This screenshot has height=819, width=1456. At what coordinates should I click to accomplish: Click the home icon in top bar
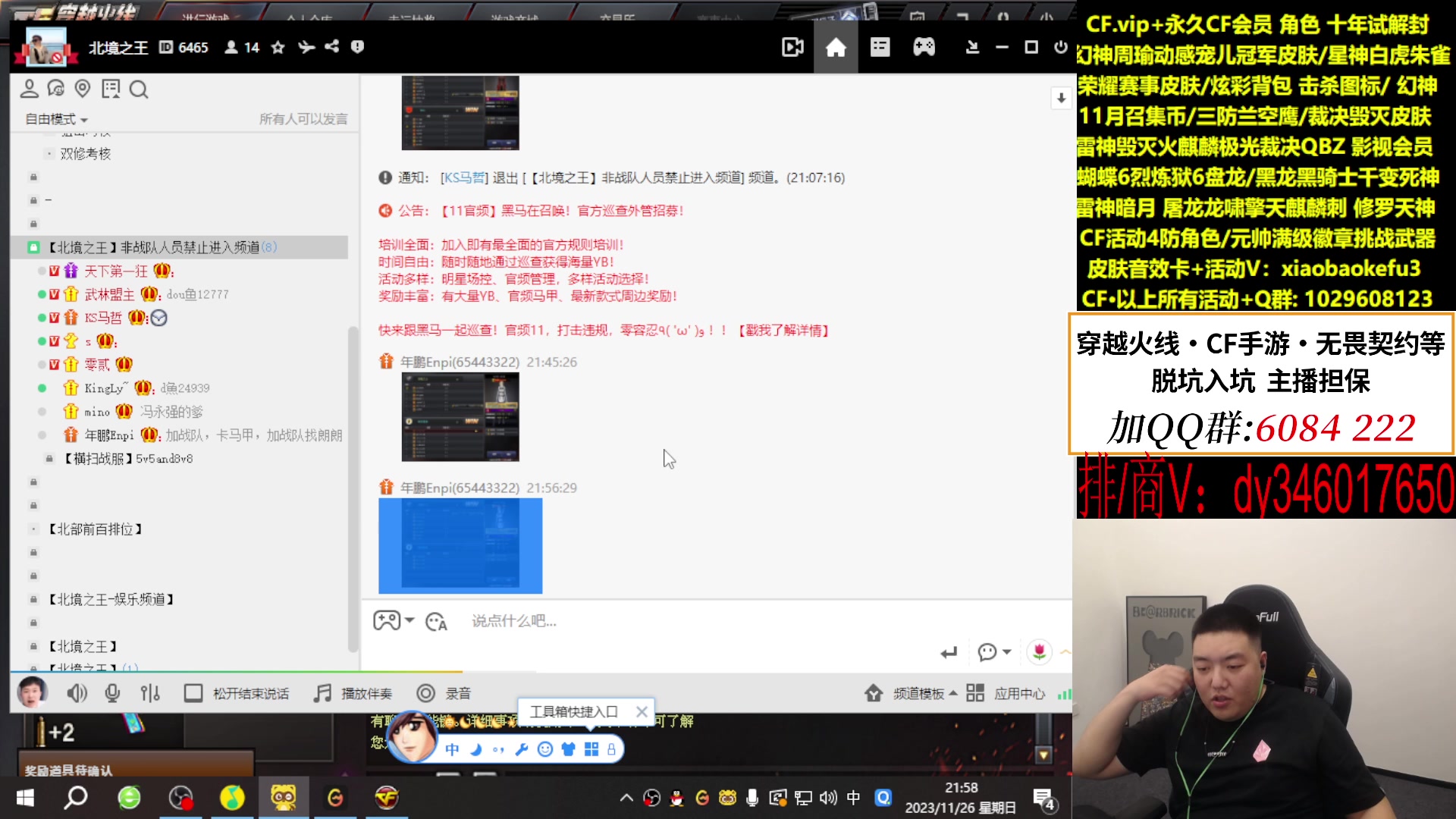point(836,48)
